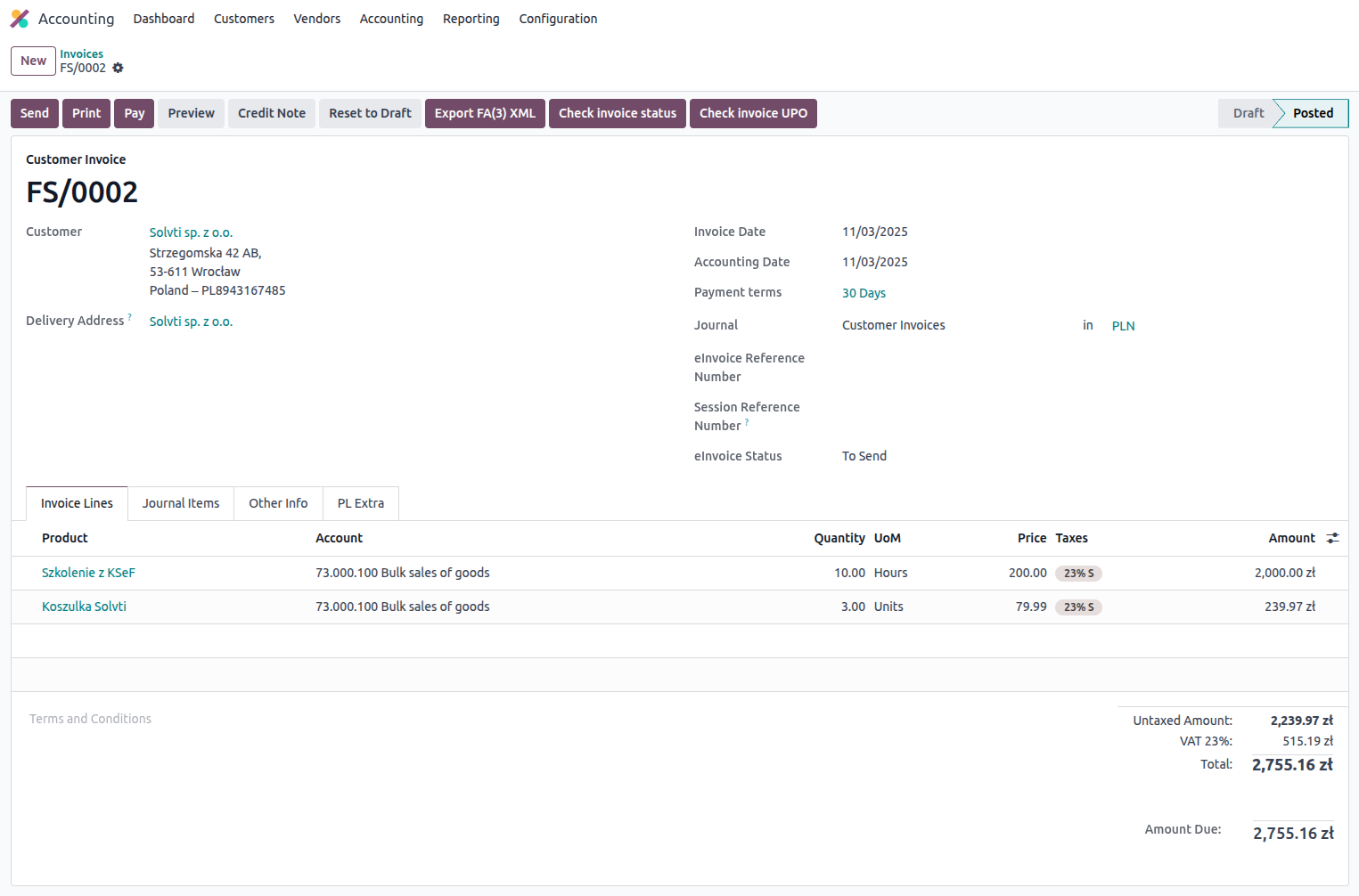
Task: Open the PL Extra tab
Action: tap(361, 503)
